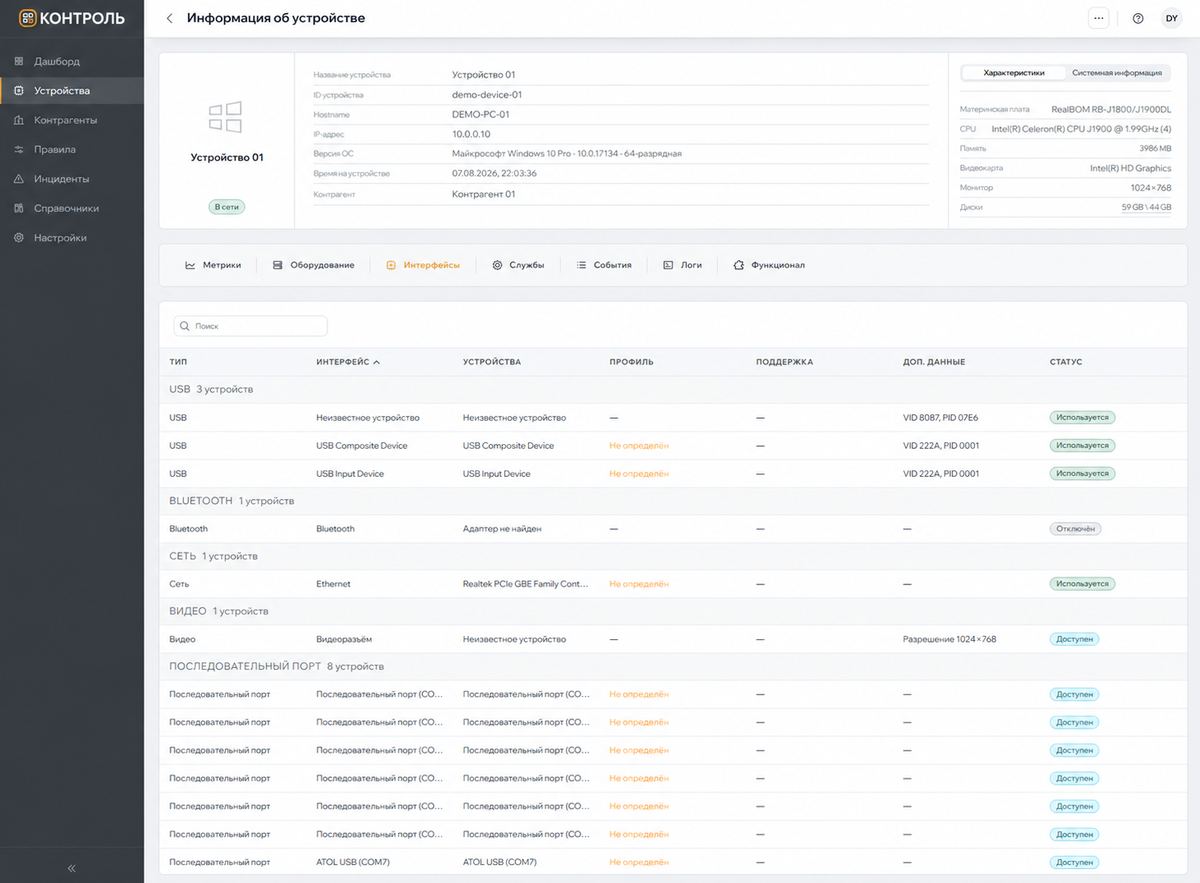Click the Правила sidebar icon

tap(19, 149)
